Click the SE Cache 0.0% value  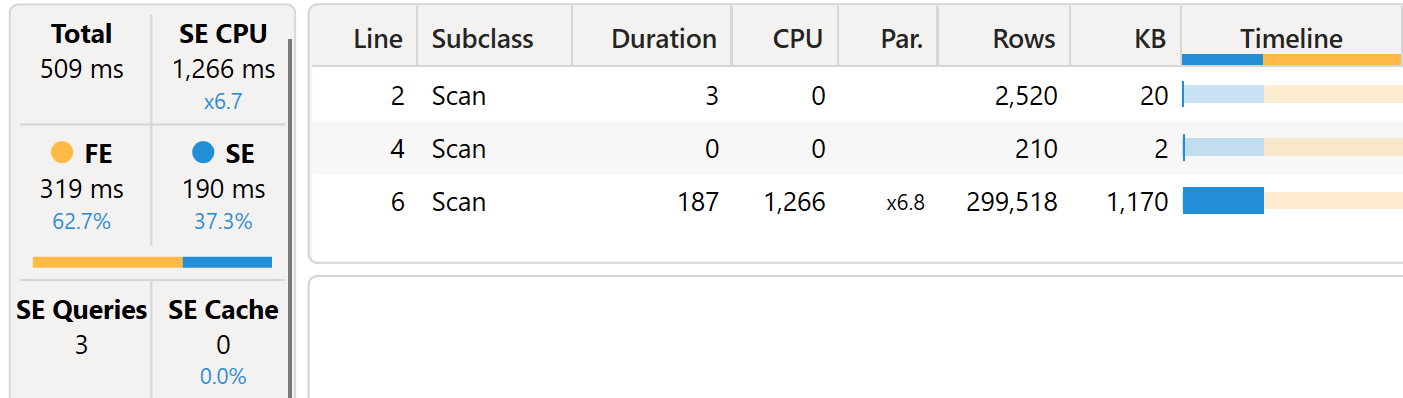[223, 376]
